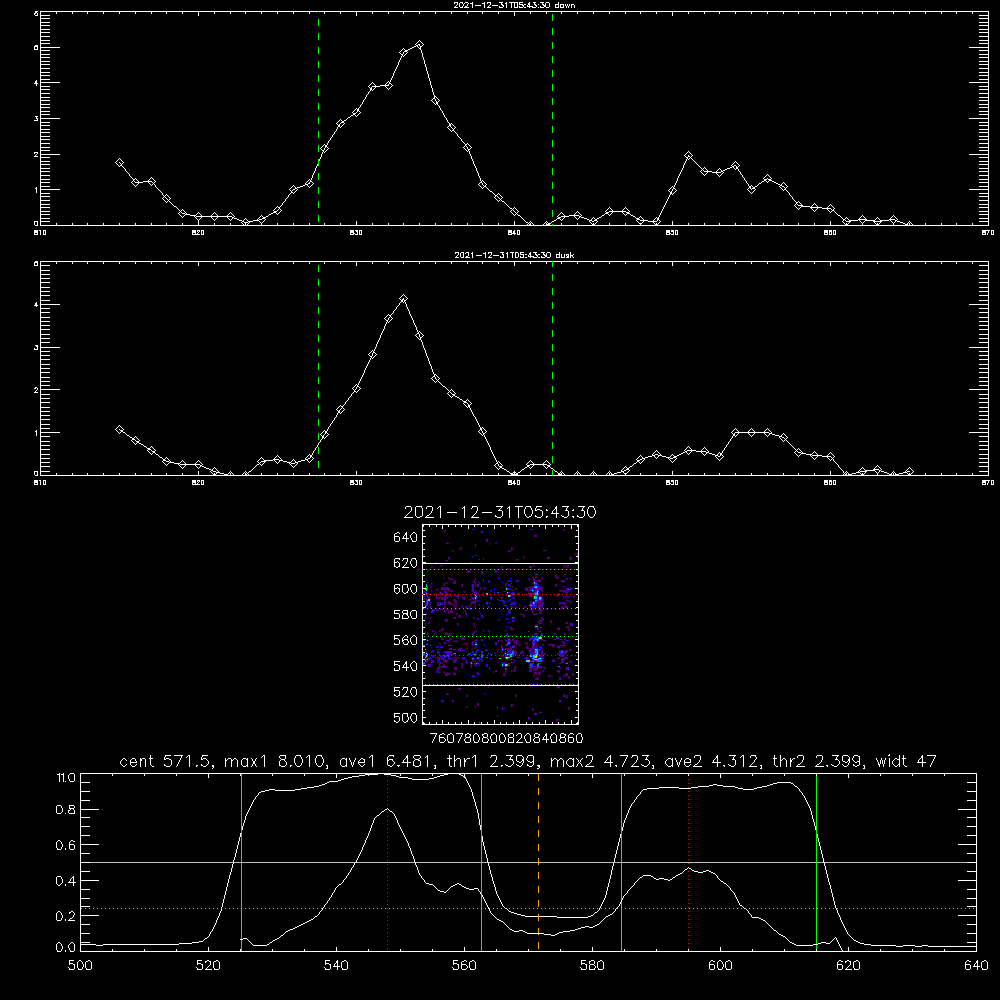Click "540" on the bottom plot x-axis
Viewport: 1000px width, 1000px height.
click(x=336, y=966)
